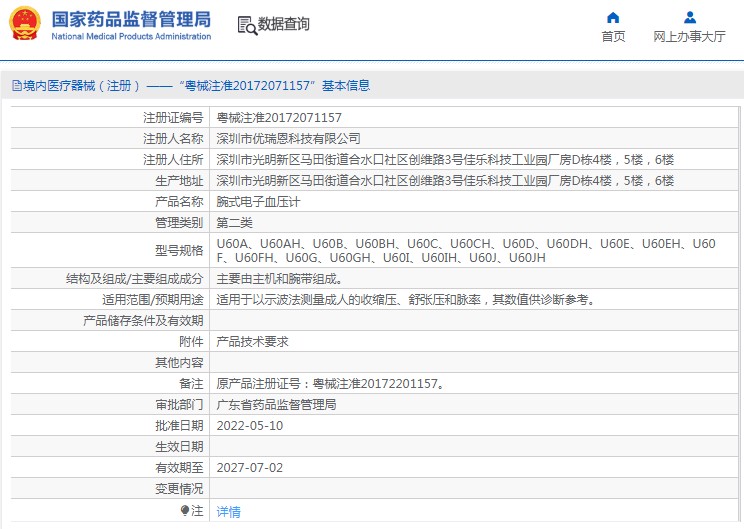Viewport: 744px width, 529px height.
Task: Select expiry date 2027-07-02
Action: point(250,468)
